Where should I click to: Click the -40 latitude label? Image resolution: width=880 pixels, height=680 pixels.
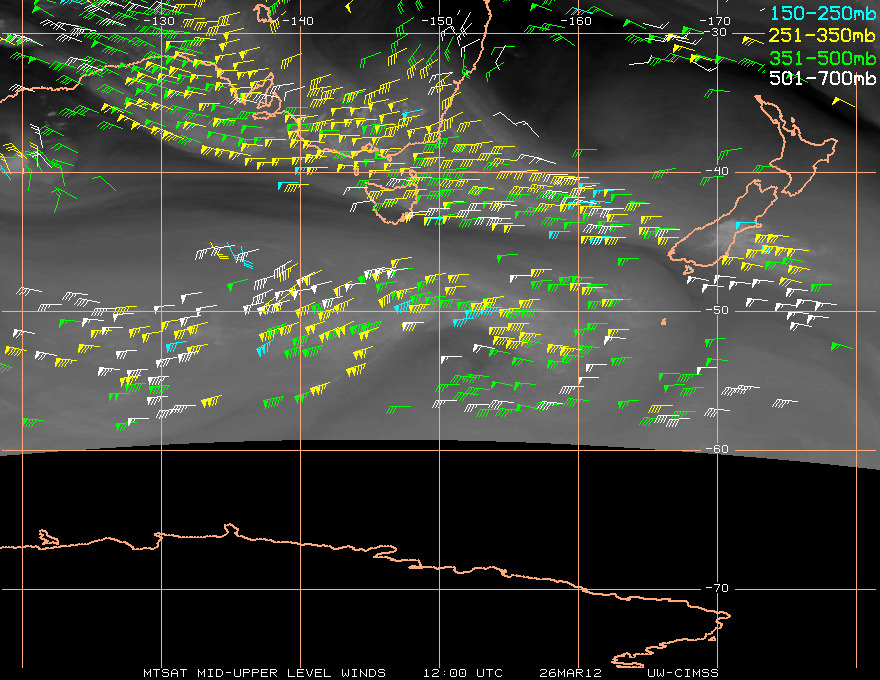coord(718,172)
